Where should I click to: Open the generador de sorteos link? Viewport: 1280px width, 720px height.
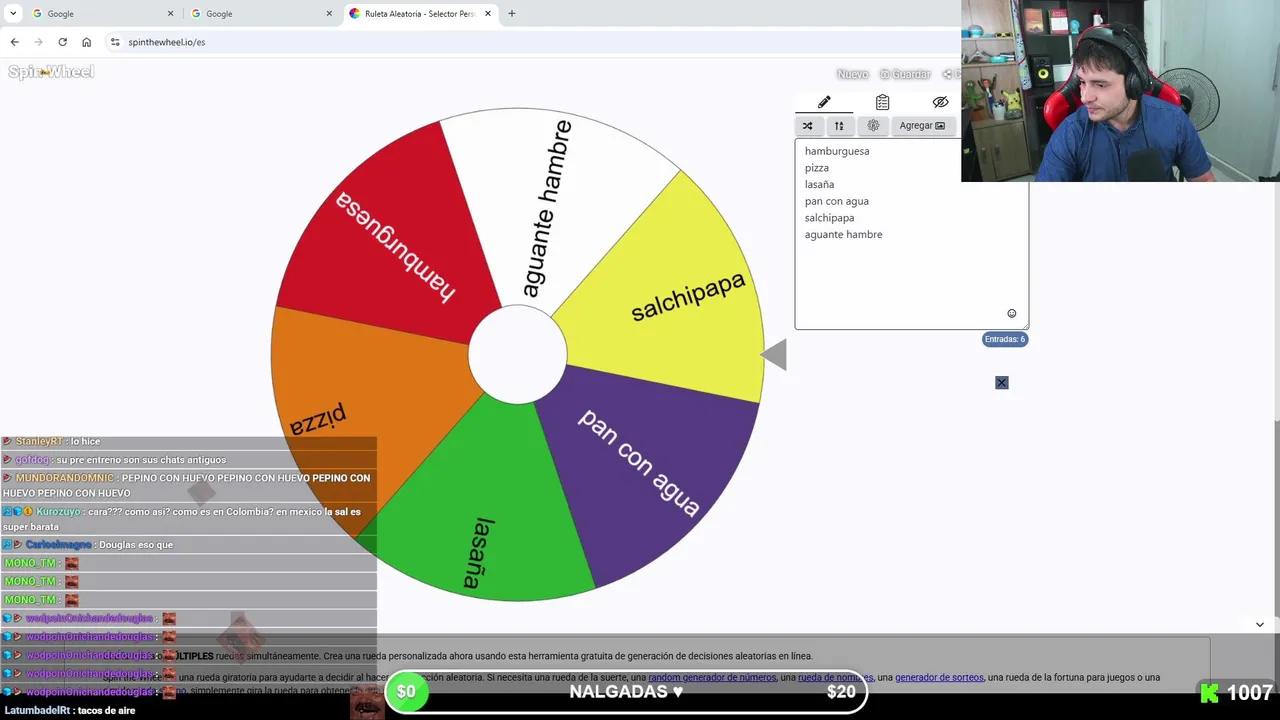pyautogui.click(x=939, y=678)
